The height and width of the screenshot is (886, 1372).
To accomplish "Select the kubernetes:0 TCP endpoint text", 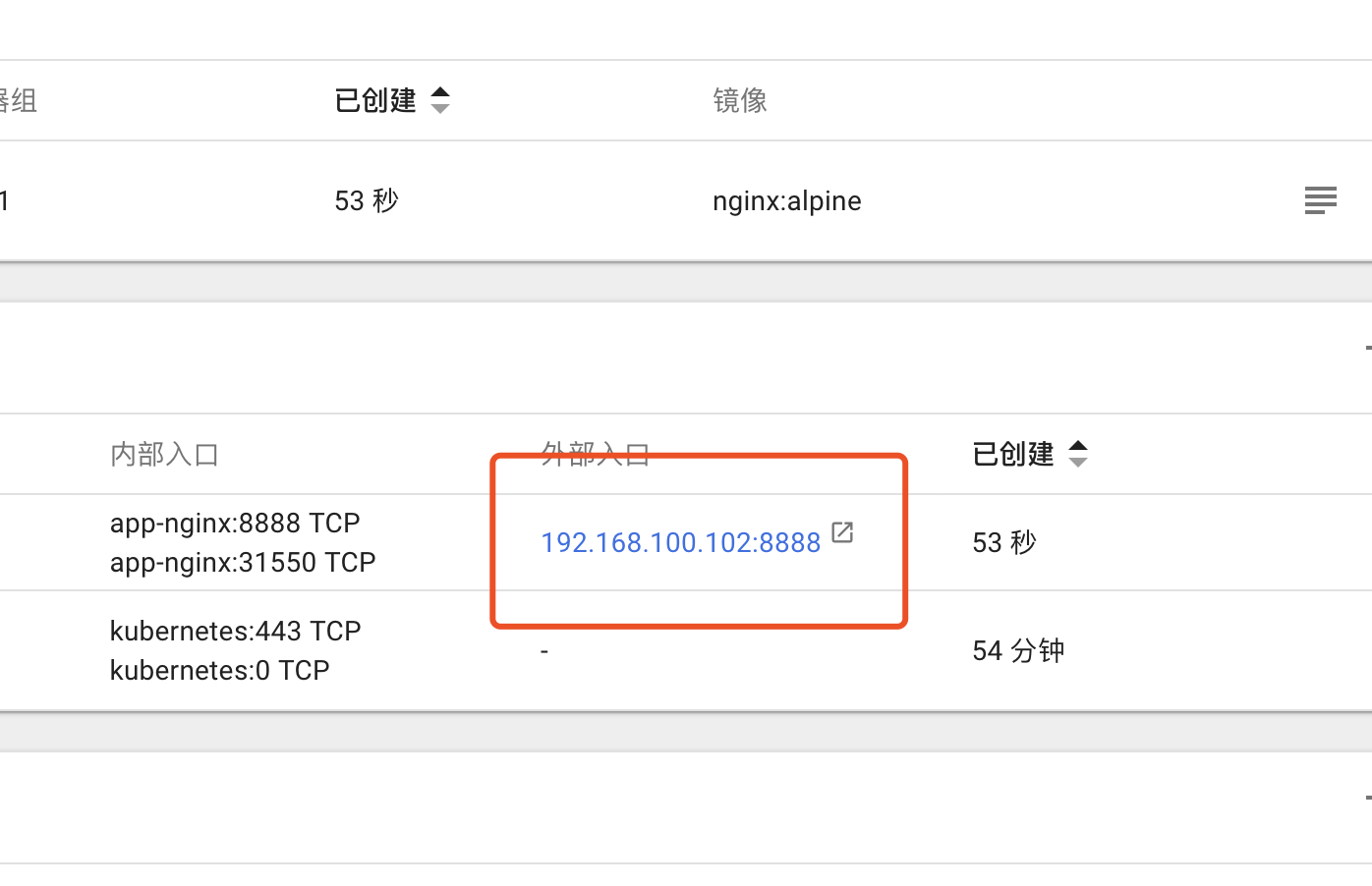I will pos(220,670).
